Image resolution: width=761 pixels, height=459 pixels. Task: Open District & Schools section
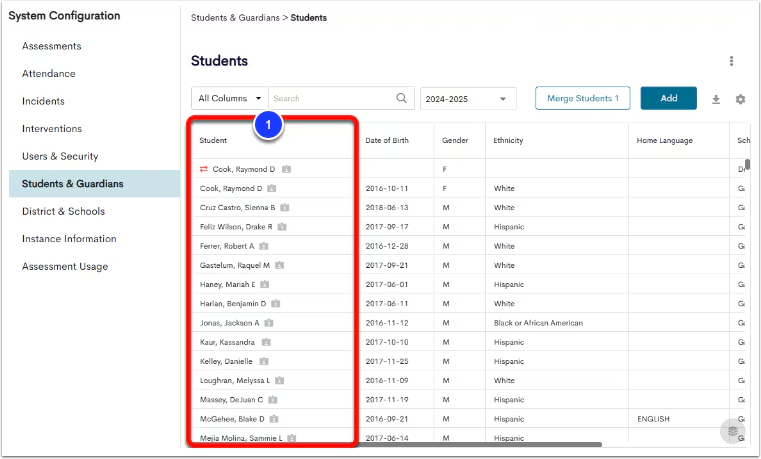[x=64, y=212]
